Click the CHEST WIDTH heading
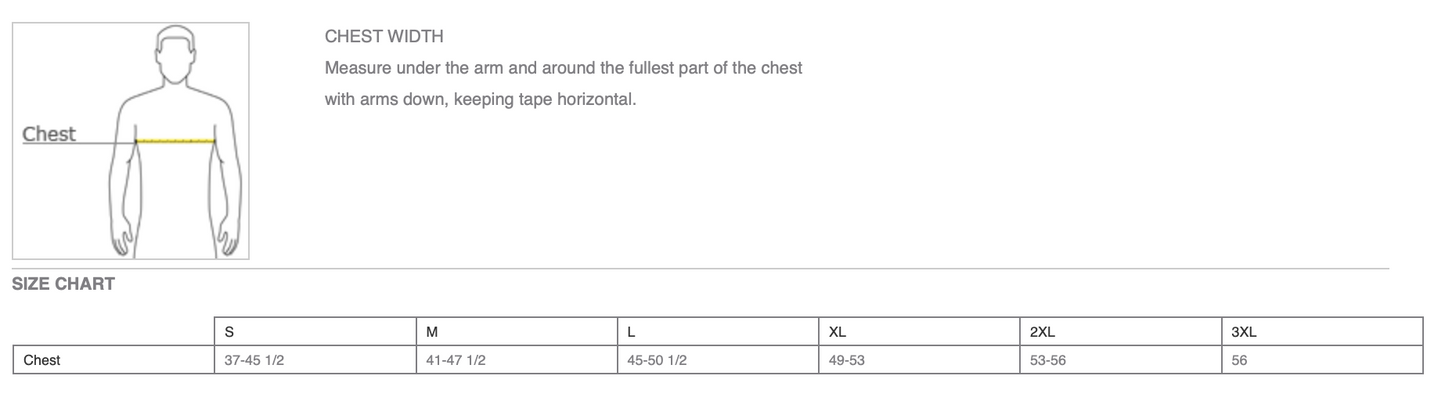Viewport: 1445px width, 401px height. click(384, 37)
